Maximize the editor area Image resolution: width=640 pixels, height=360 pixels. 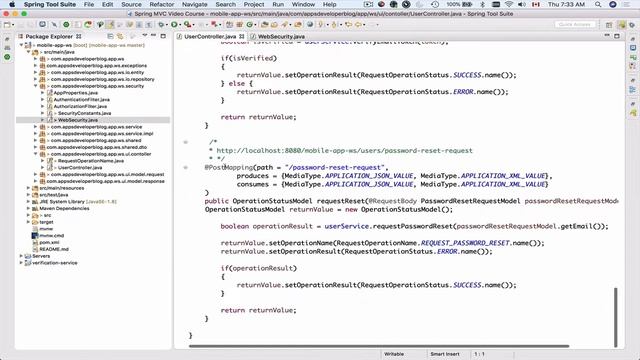click(617, 36)
